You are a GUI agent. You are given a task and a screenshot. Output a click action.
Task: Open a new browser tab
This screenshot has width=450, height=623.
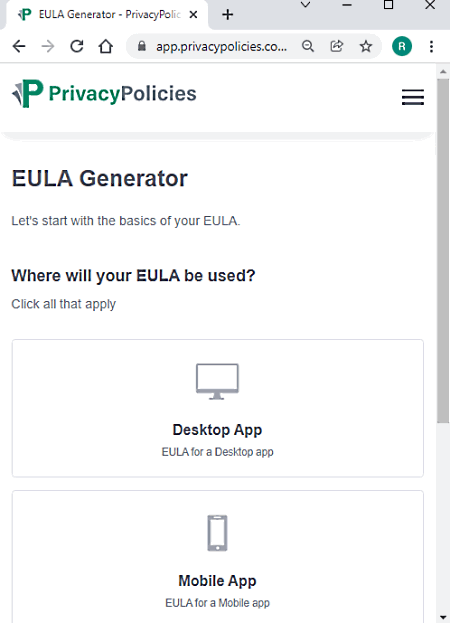(x=228, y=15)
